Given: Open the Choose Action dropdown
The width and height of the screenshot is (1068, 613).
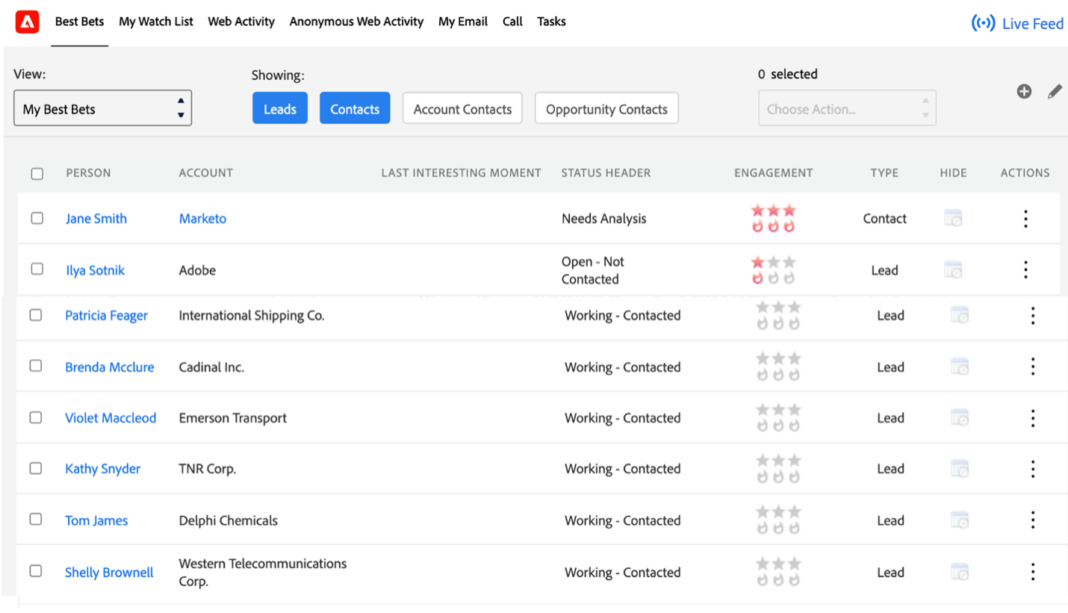Looking at the screenshot, I should (x=846, y=108).
